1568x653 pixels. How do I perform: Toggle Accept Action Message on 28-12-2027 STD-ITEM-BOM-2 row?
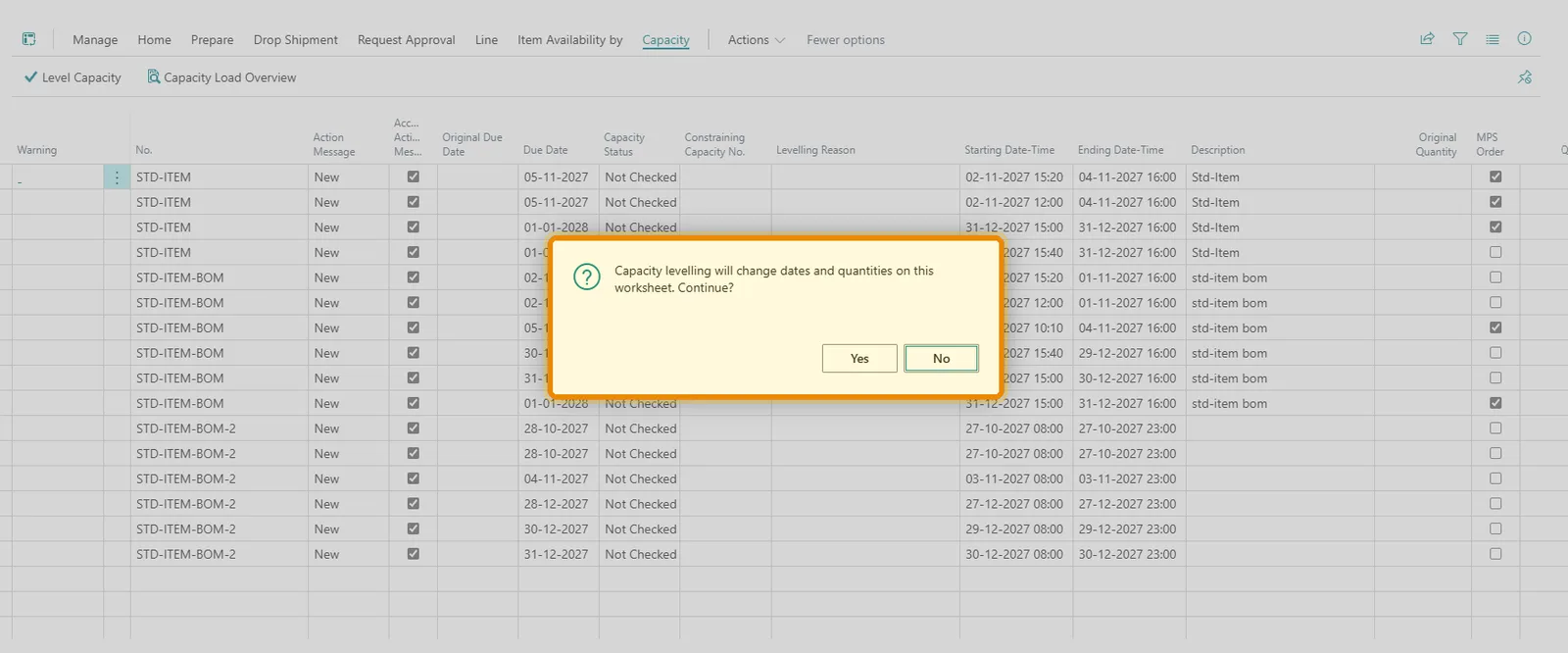pyautogui.click(x=414, y=504)
